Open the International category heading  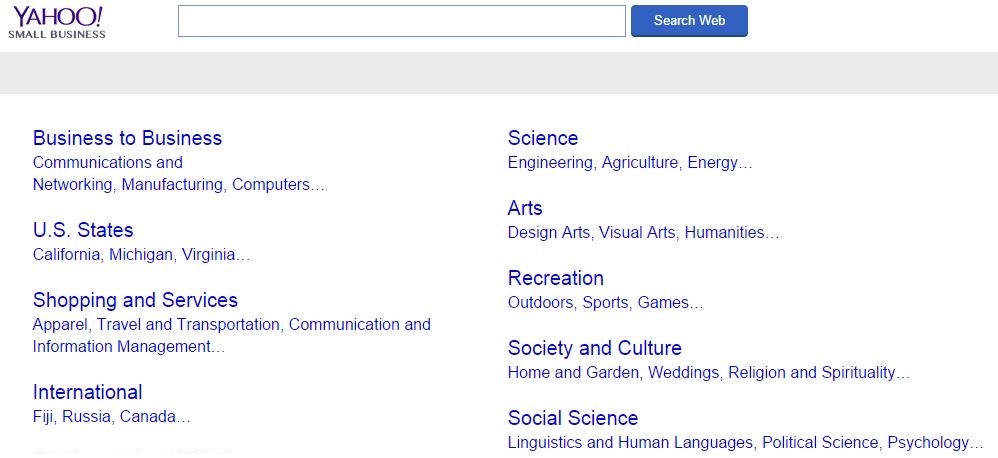tap(87, 392)
